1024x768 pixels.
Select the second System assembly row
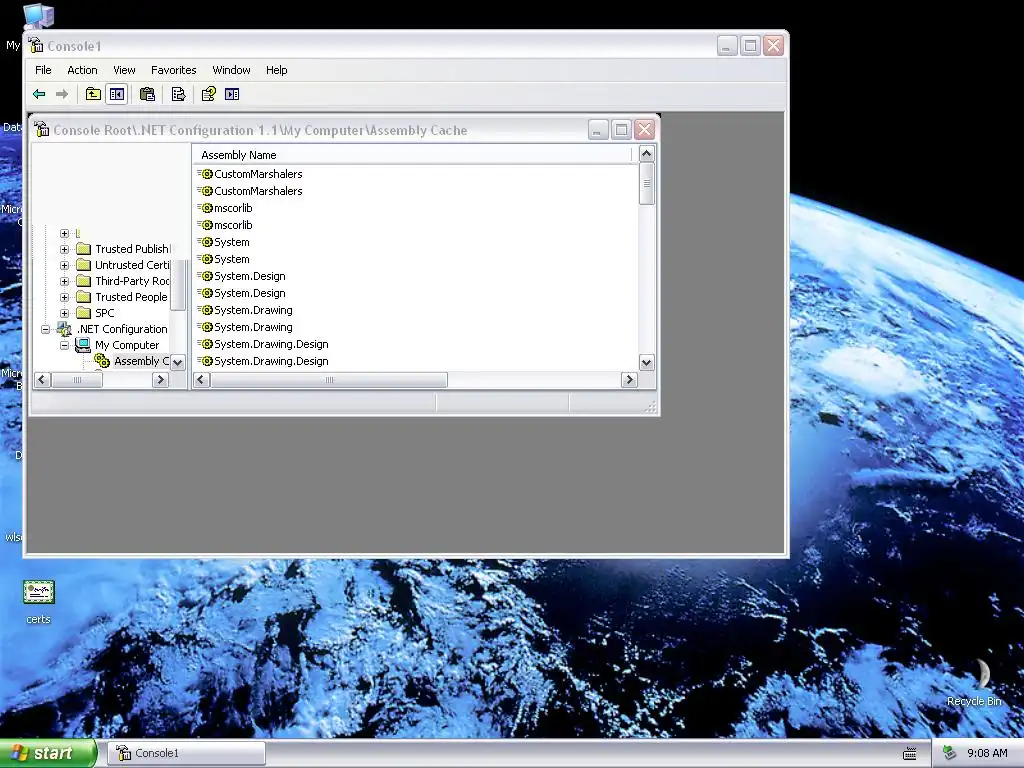[x=224, y=259]
